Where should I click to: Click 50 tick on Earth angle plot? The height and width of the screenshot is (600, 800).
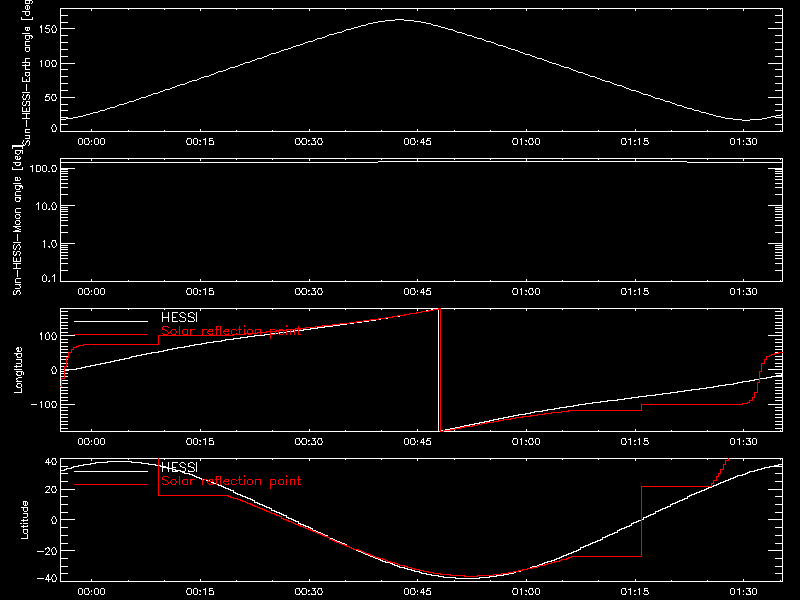(x=52, y=97)
